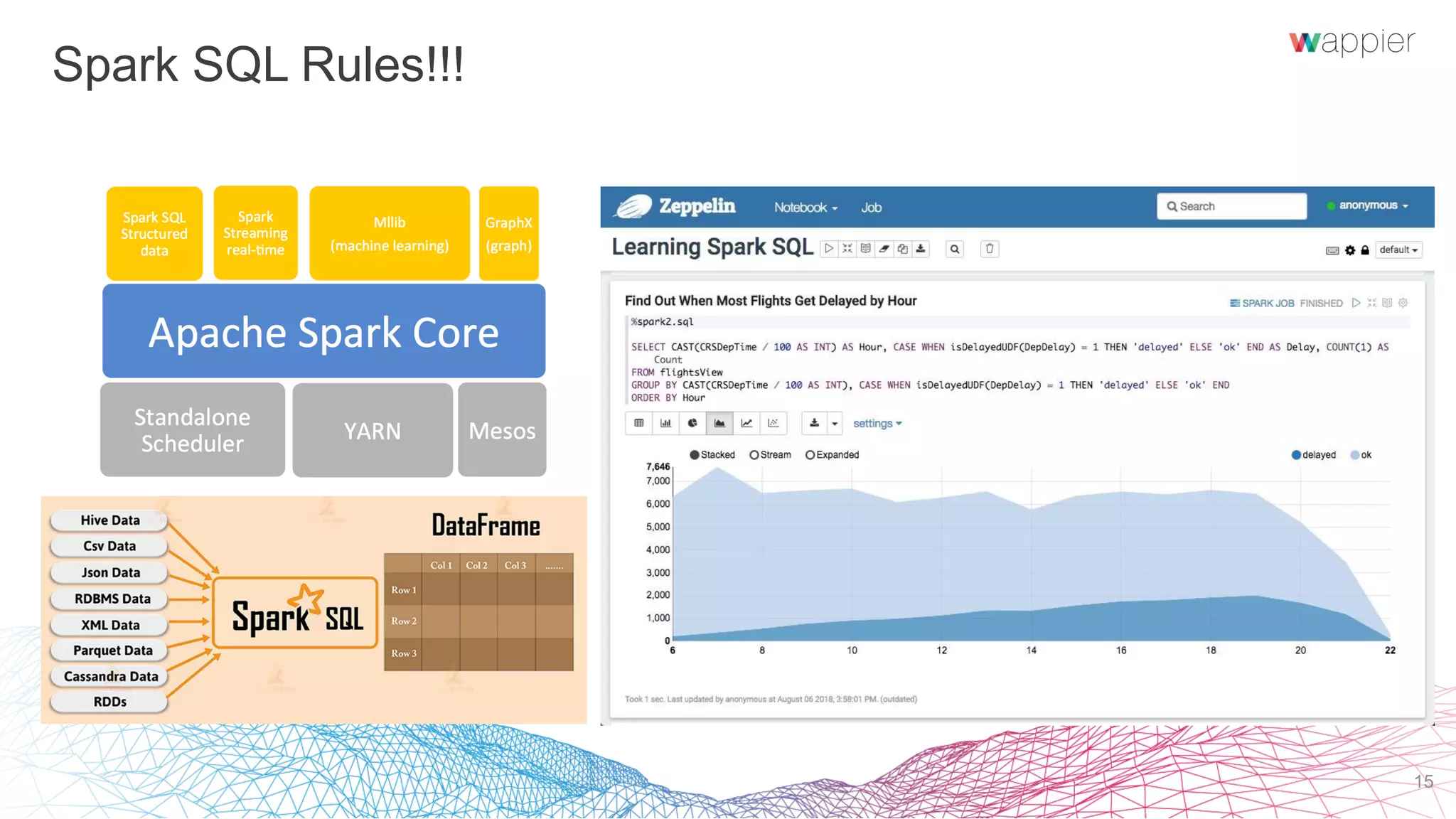Open interpreter binding gear icon
Image resolution: width=1456 pixels, height=819 pixels.
(1350, 250)
